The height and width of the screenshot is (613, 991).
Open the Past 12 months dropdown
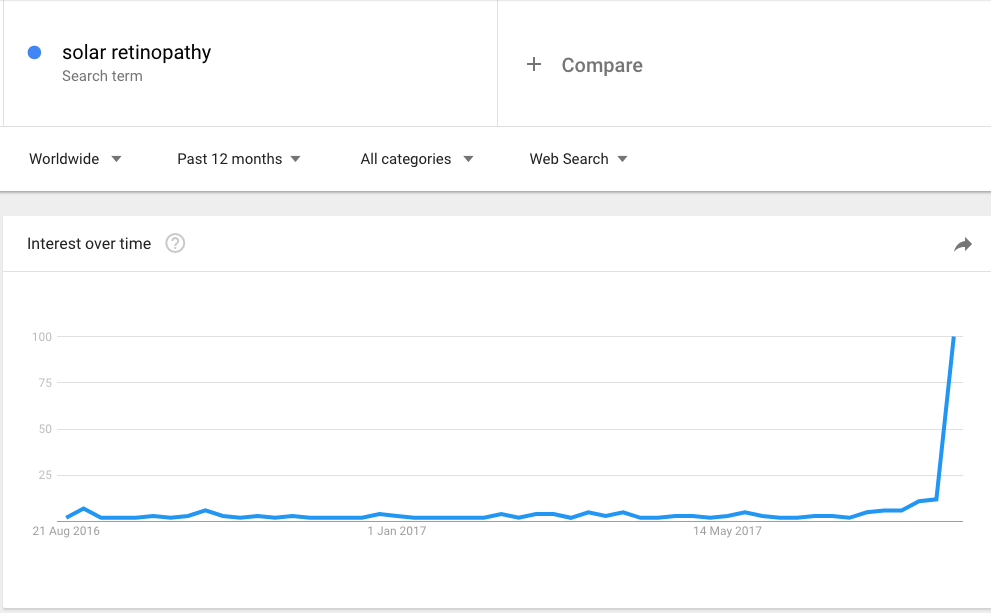click(239, 159)
